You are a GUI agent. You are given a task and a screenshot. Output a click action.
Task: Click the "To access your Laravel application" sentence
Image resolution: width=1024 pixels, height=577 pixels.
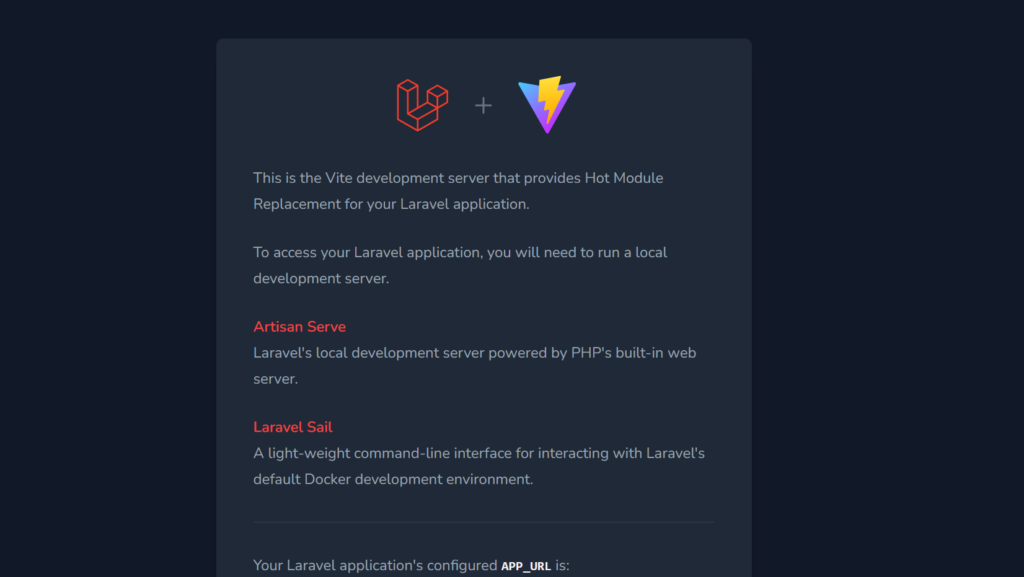pyautogui.click(x=367, y=252)
